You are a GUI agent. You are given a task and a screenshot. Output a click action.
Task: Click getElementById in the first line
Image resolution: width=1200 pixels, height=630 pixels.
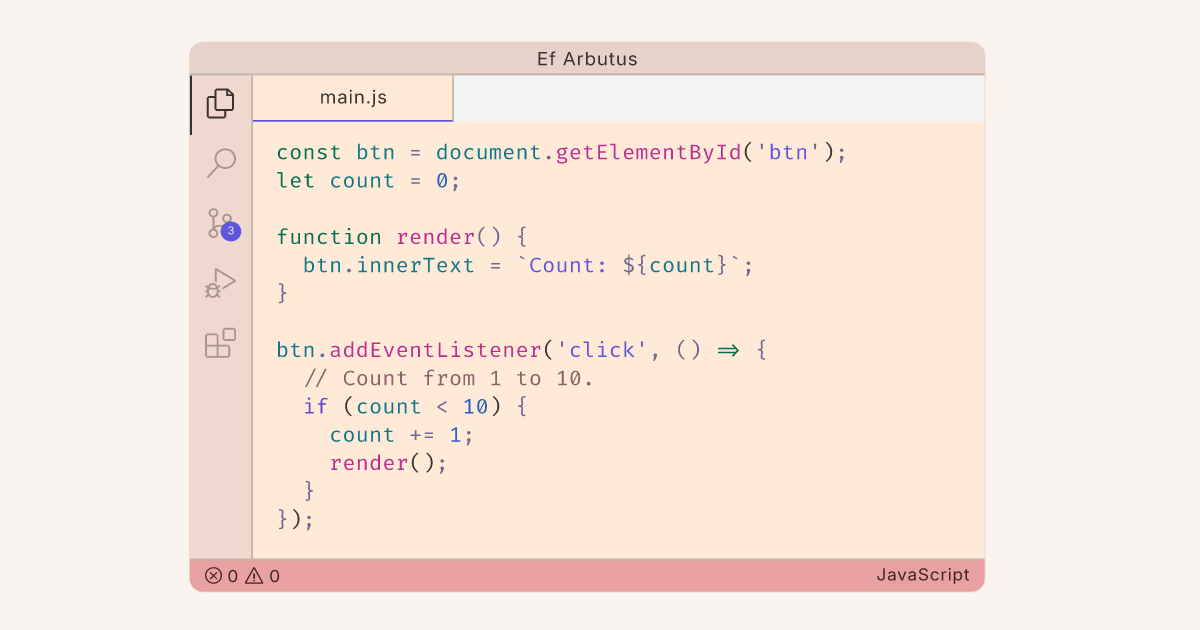tap(649, 153)
